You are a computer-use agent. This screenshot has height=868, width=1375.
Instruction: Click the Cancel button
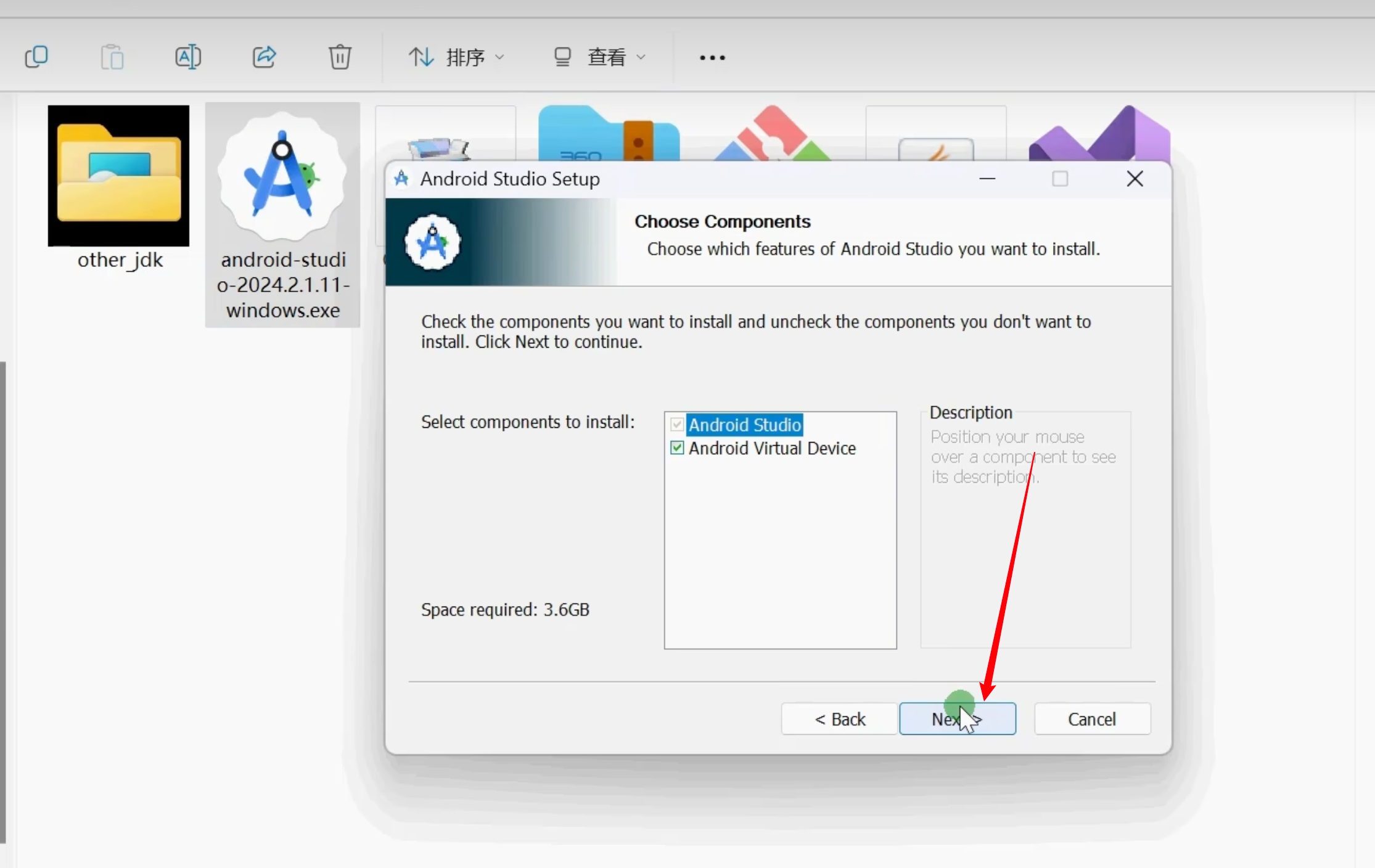(1092, 719)
